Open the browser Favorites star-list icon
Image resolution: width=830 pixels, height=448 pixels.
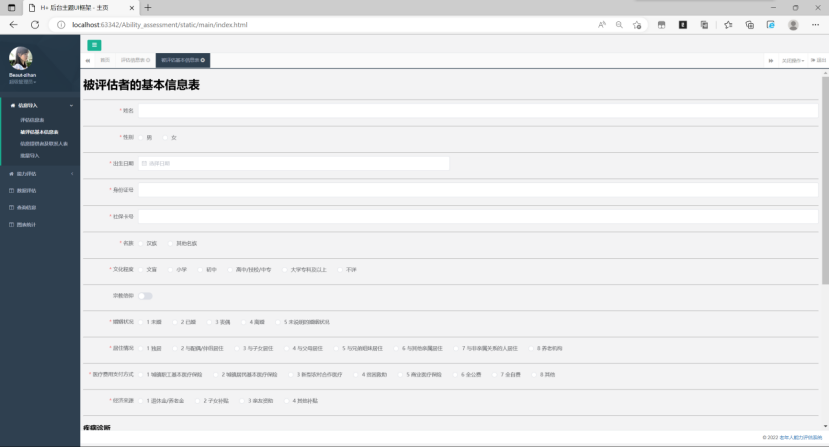(728, 25)
